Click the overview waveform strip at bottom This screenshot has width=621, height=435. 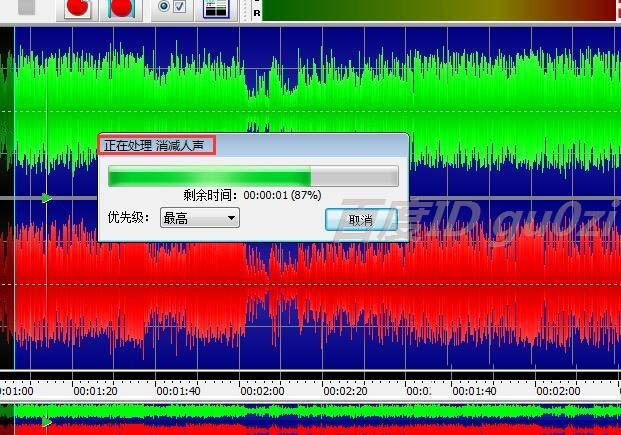310,419
